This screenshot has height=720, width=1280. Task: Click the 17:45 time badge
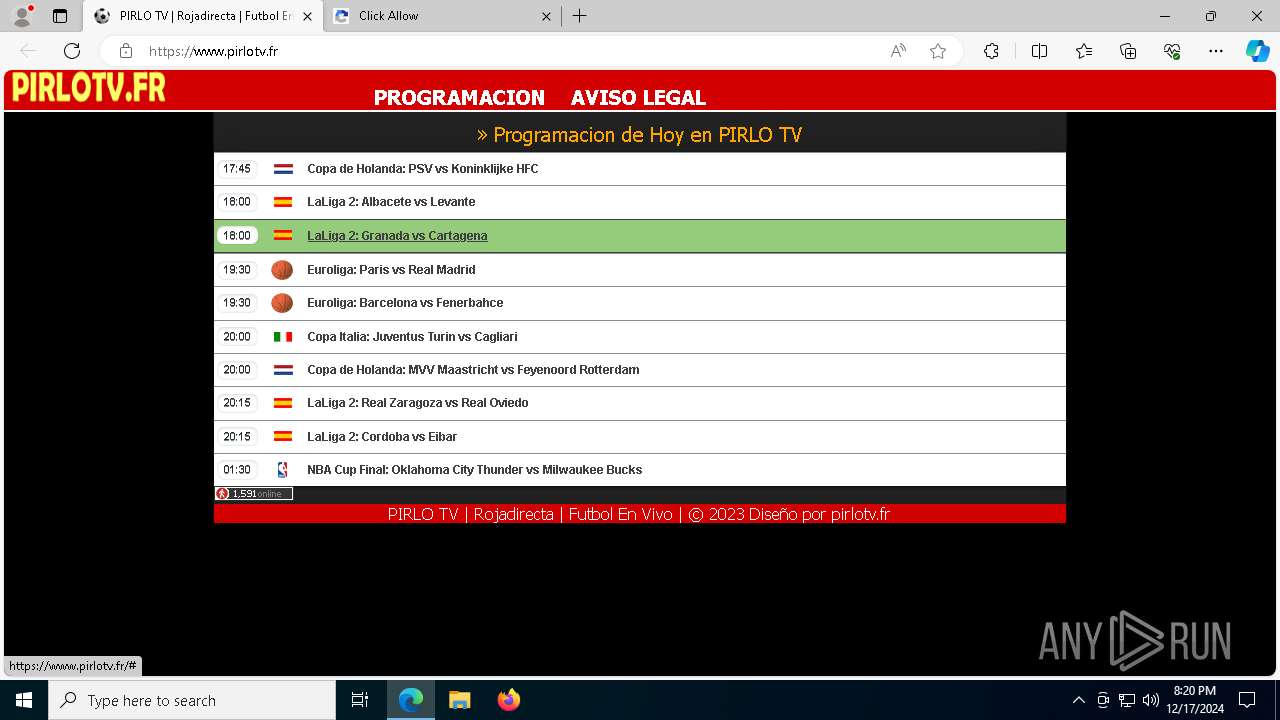237,169
